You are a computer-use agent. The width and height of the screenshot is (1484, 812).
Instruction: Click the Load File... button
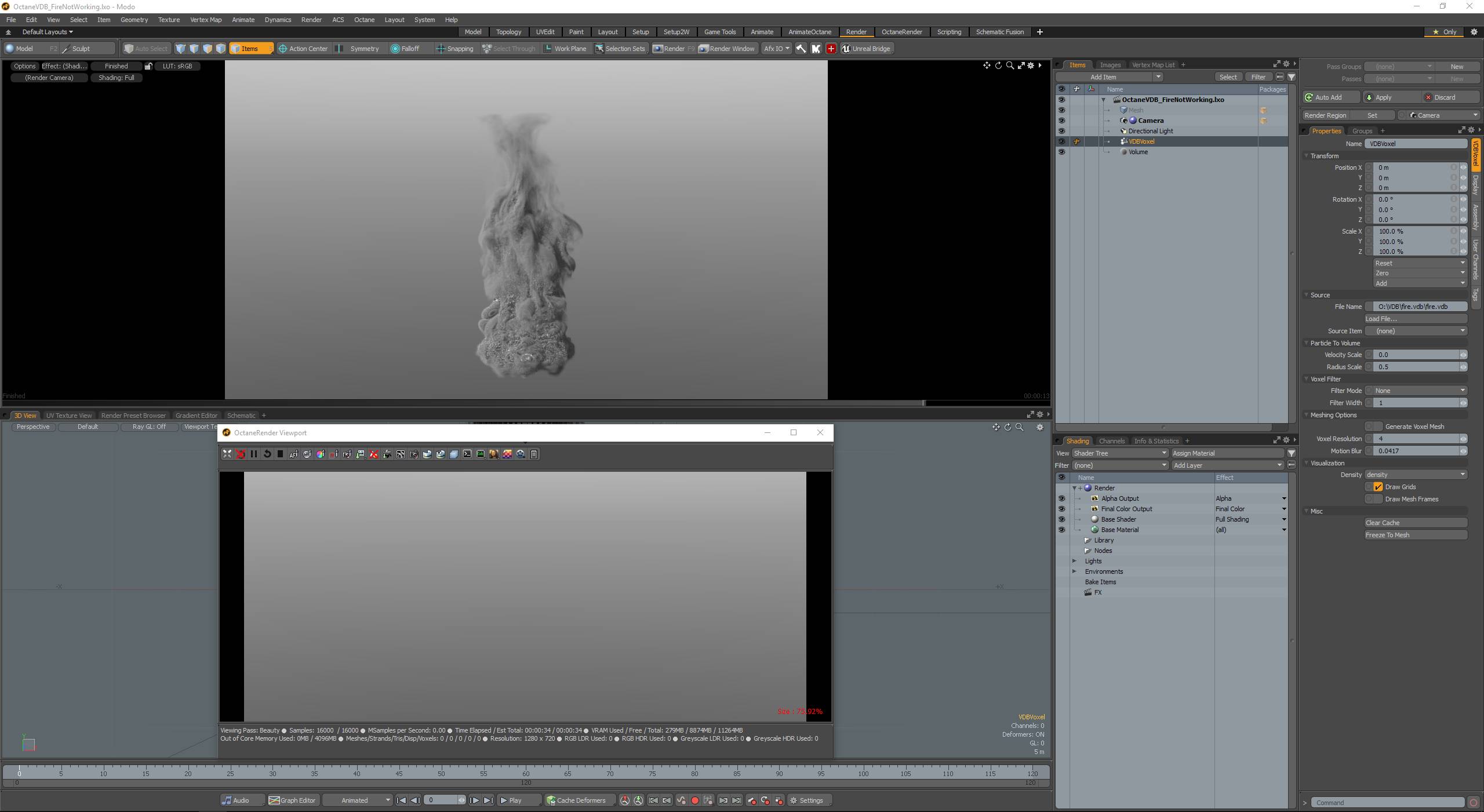point(1416,319)
